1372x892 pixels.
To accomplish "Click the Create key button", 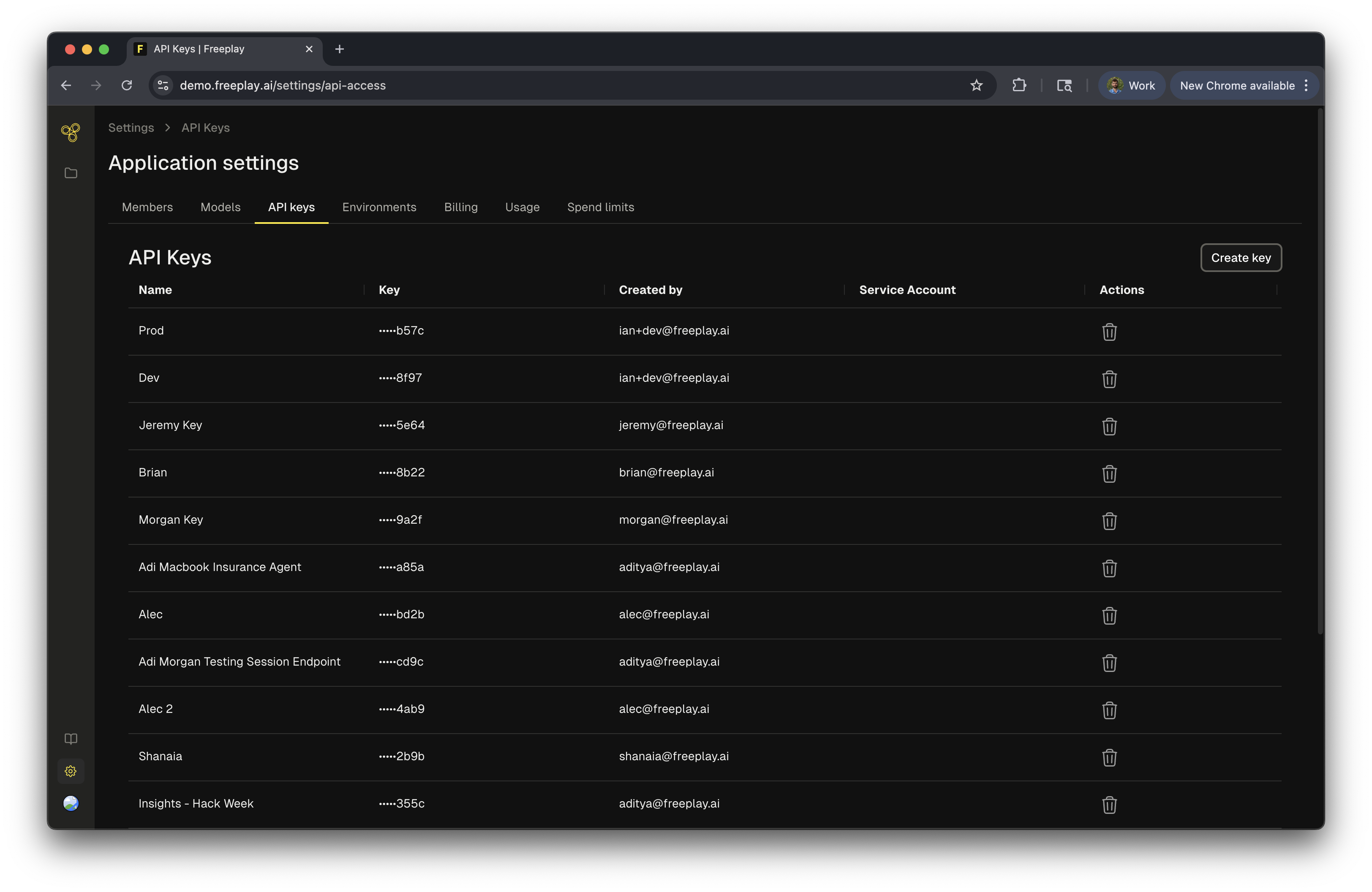I will pyautogui.click(x=1241, y=258).
